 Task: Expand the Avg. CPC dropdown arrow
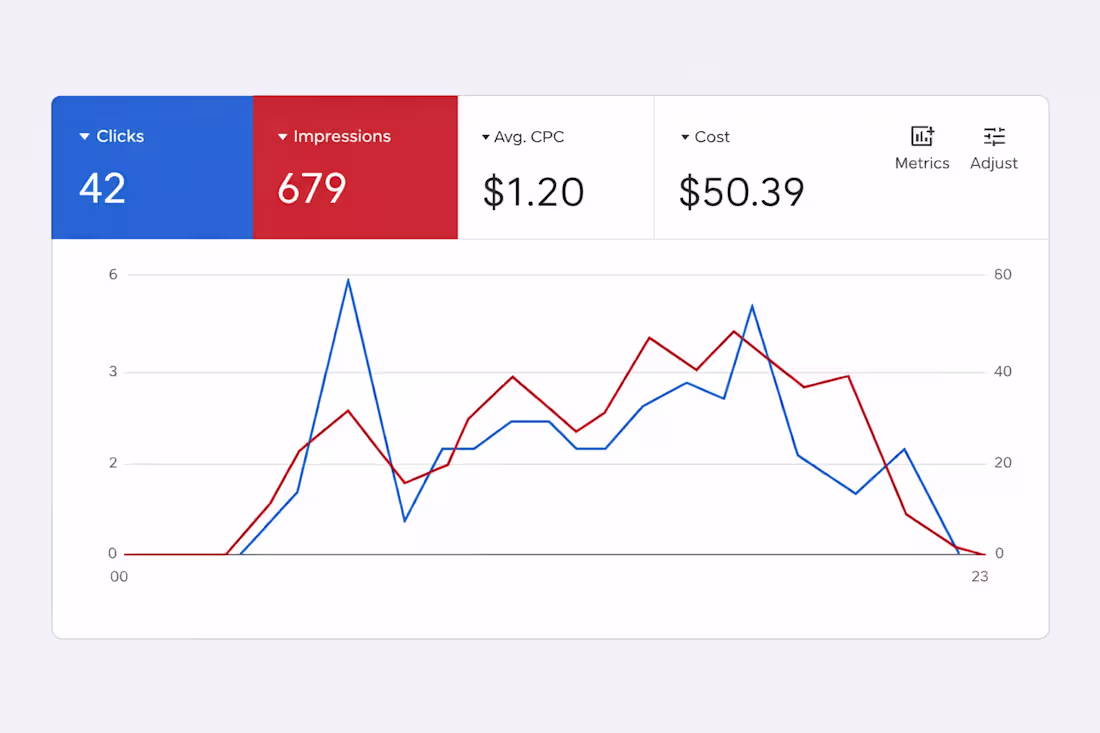[x=485, y=137]
